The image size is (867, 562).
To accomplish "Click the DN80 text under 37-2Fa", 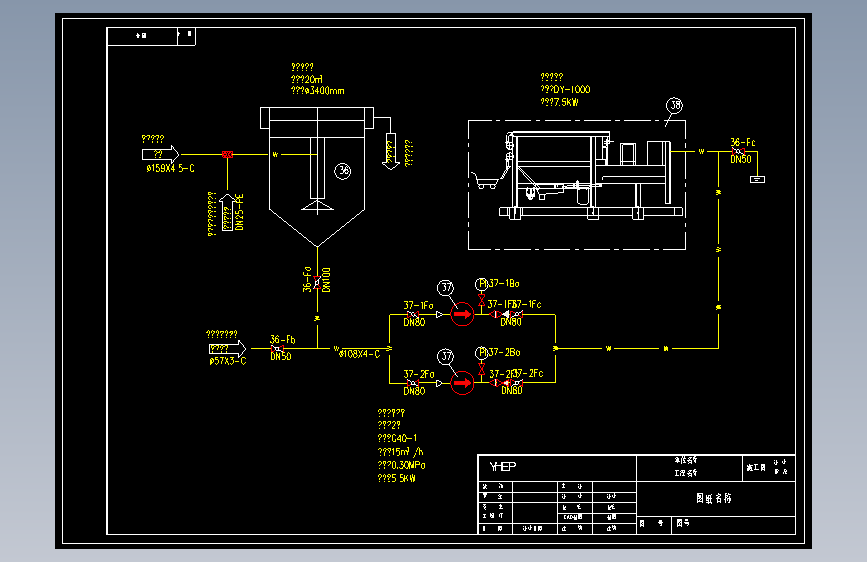I will coord(414,391).
